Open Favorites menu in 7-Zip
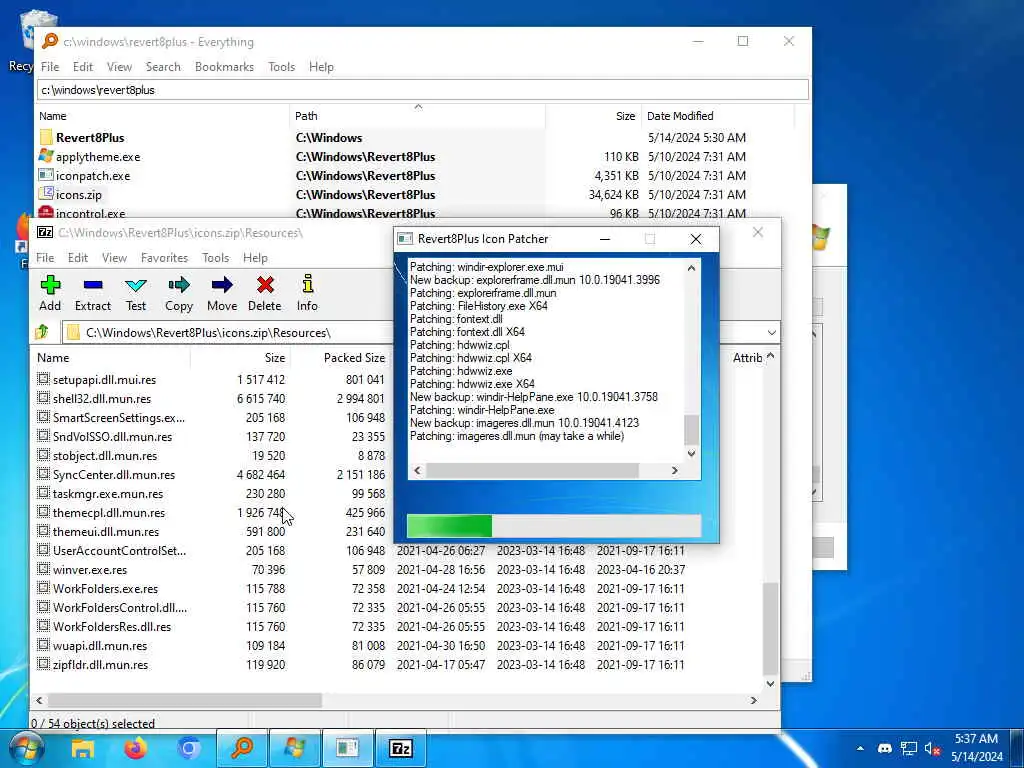 [164, 258]
